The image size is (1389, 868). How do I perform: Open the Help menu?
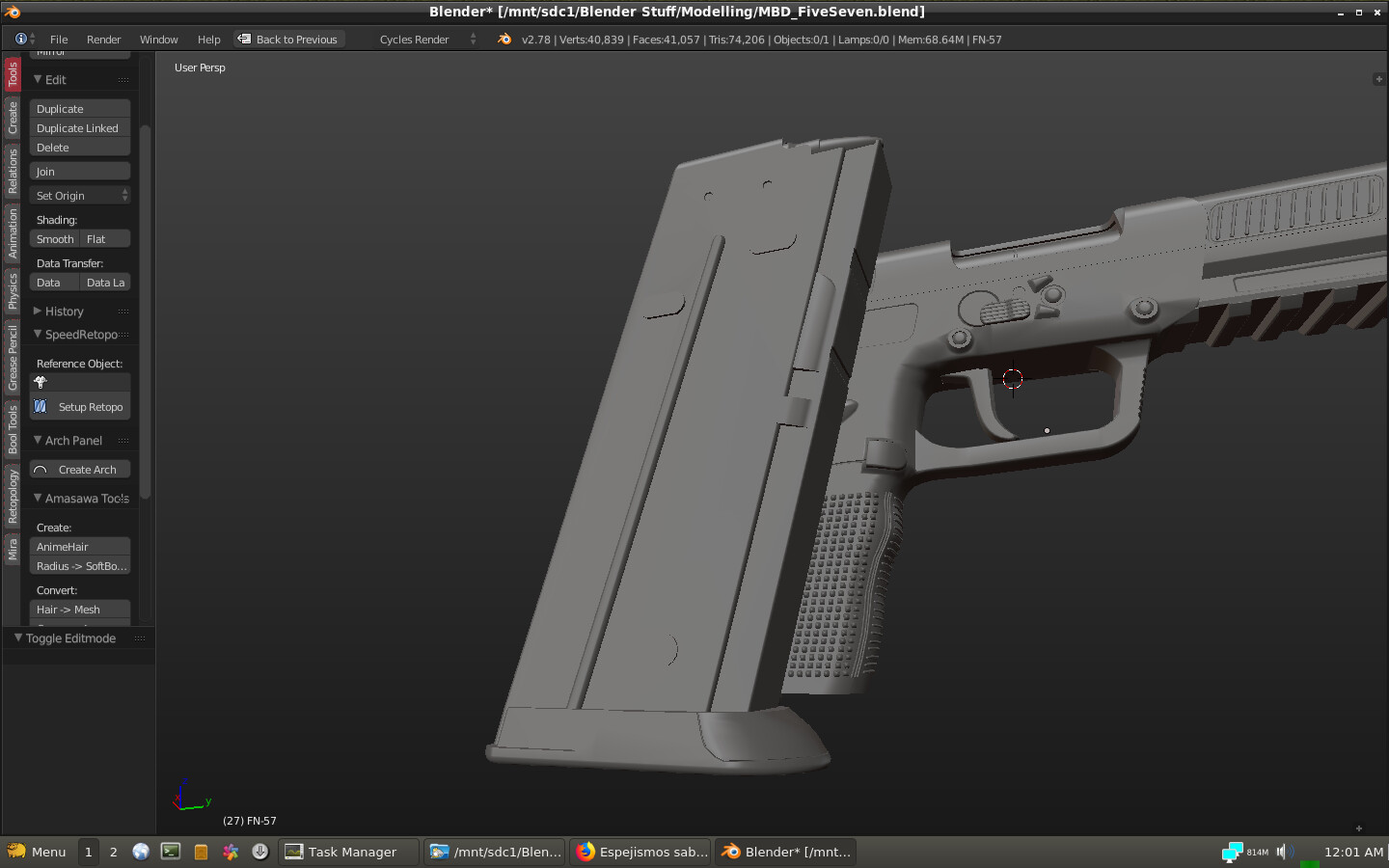208,40
